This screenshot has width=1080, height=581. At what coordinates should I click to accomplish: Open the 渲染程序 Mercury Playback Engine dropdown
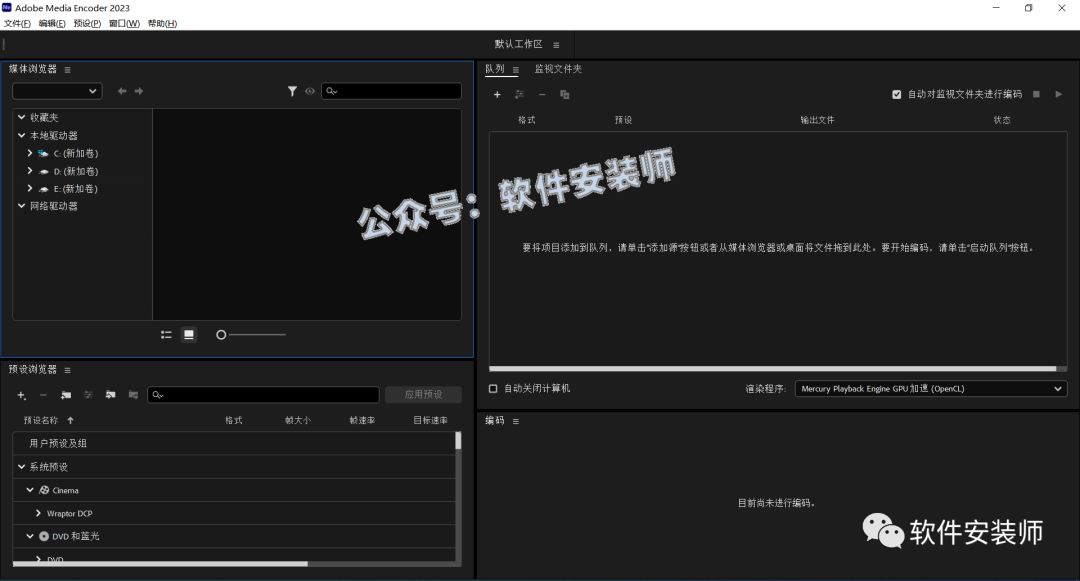931,389
